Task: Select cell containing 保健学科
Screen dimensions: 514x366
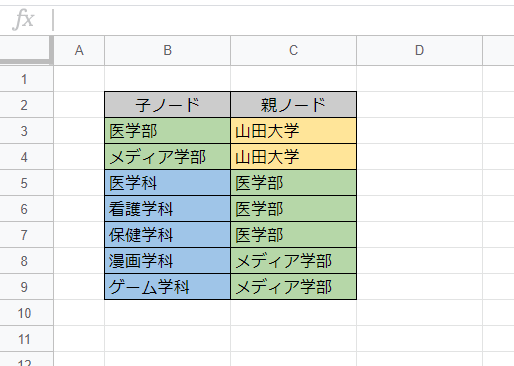Action: 167,235
